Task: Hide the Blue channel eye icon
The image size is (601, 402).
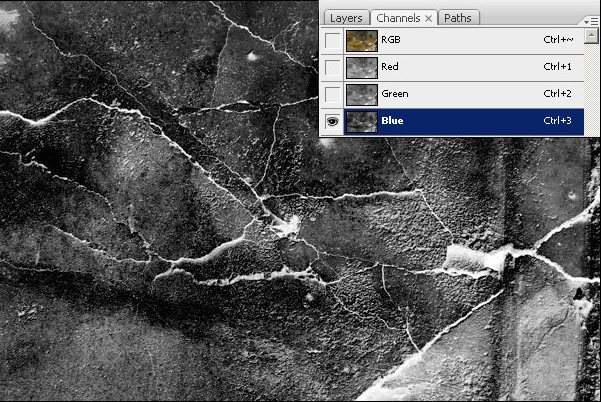Action: 332,121
